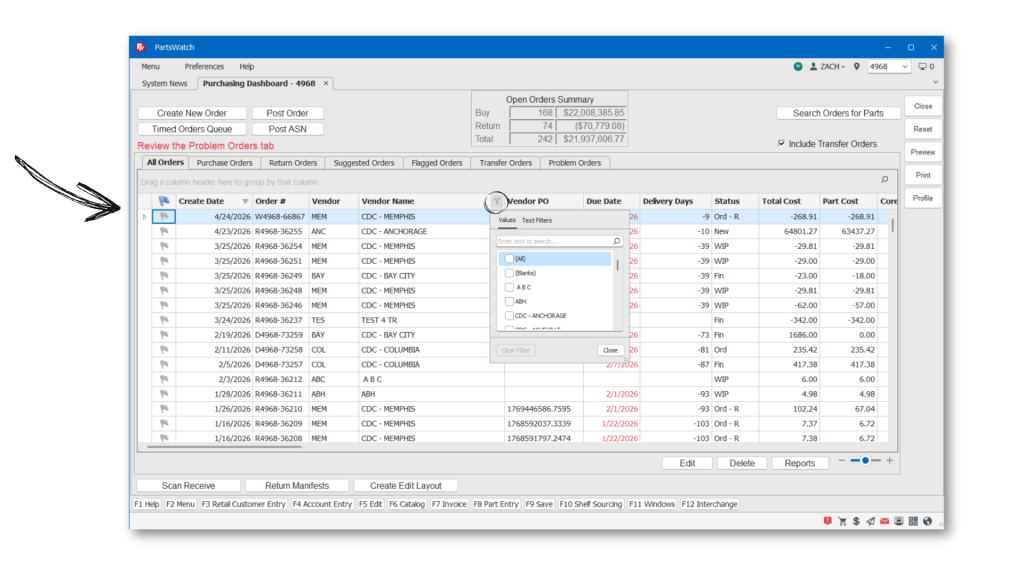Click the paper plane send icon
This screenshot has height=576, width=1024.
point(871,521)
